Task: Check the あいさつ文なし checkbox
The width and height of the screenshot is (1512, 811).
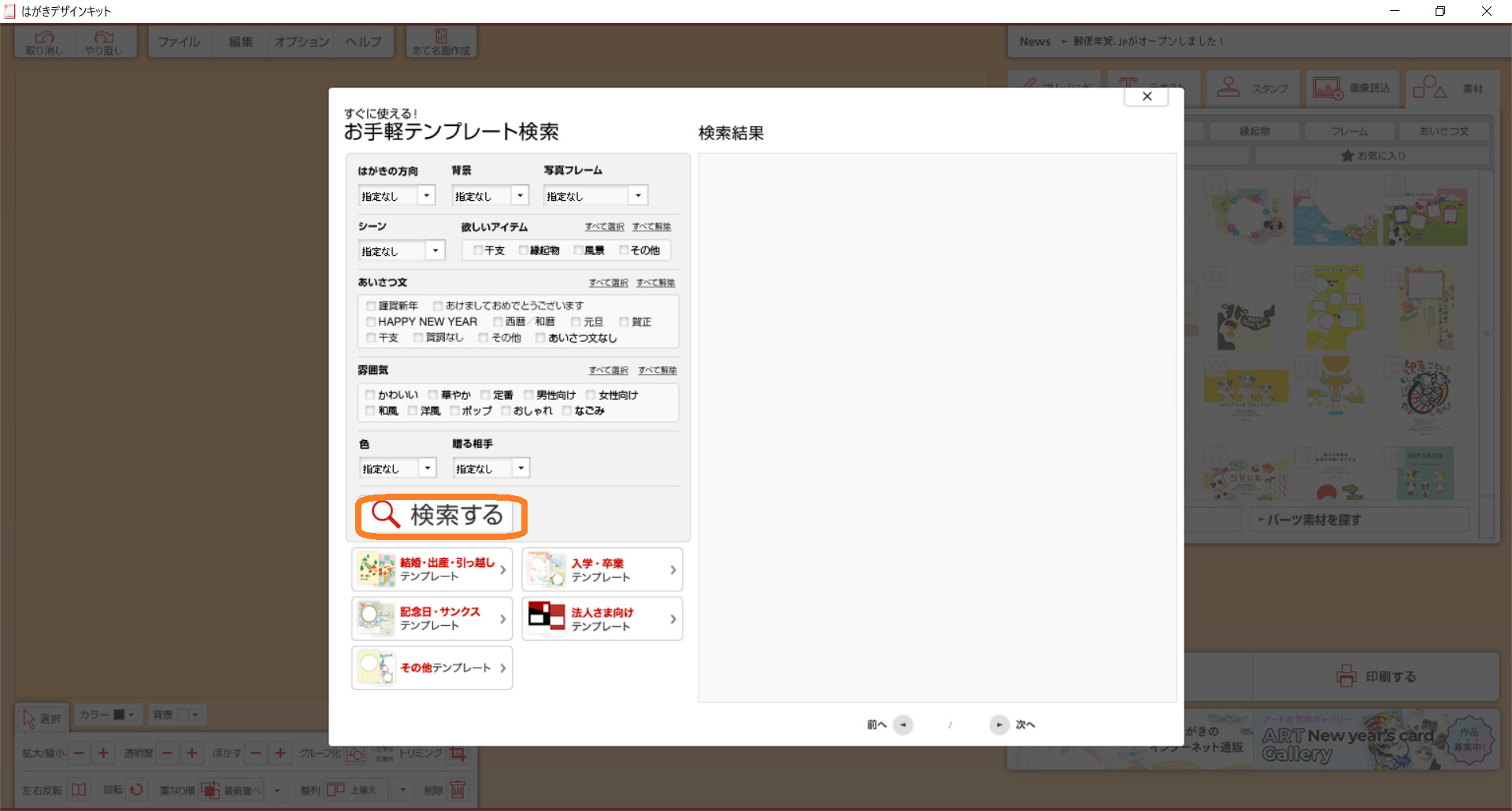Action: 540,338
